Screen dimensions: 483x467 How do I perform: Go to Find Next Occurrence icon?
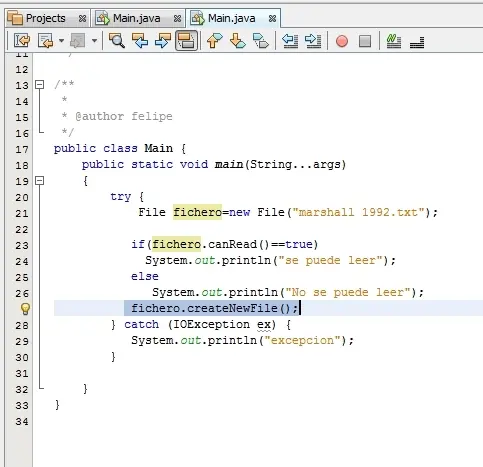click(x=163, y=41)
